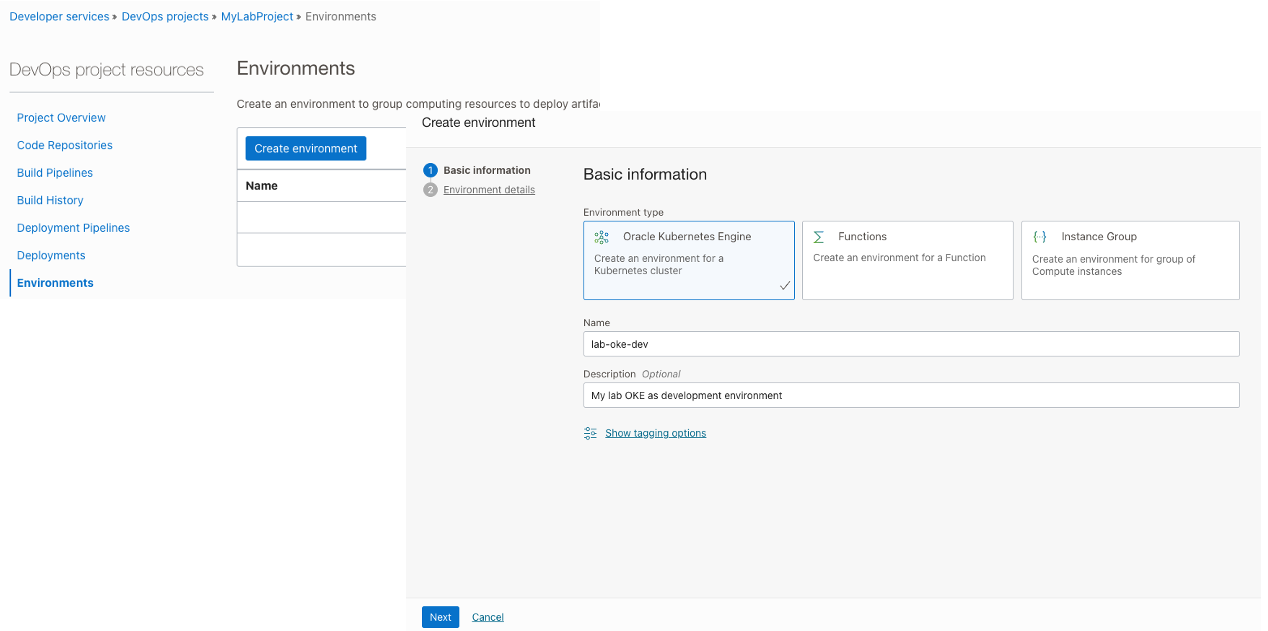Click the Oracle Kubernetes Engine cluster icon
1268x631 pixels.
[x=601, y=237]
